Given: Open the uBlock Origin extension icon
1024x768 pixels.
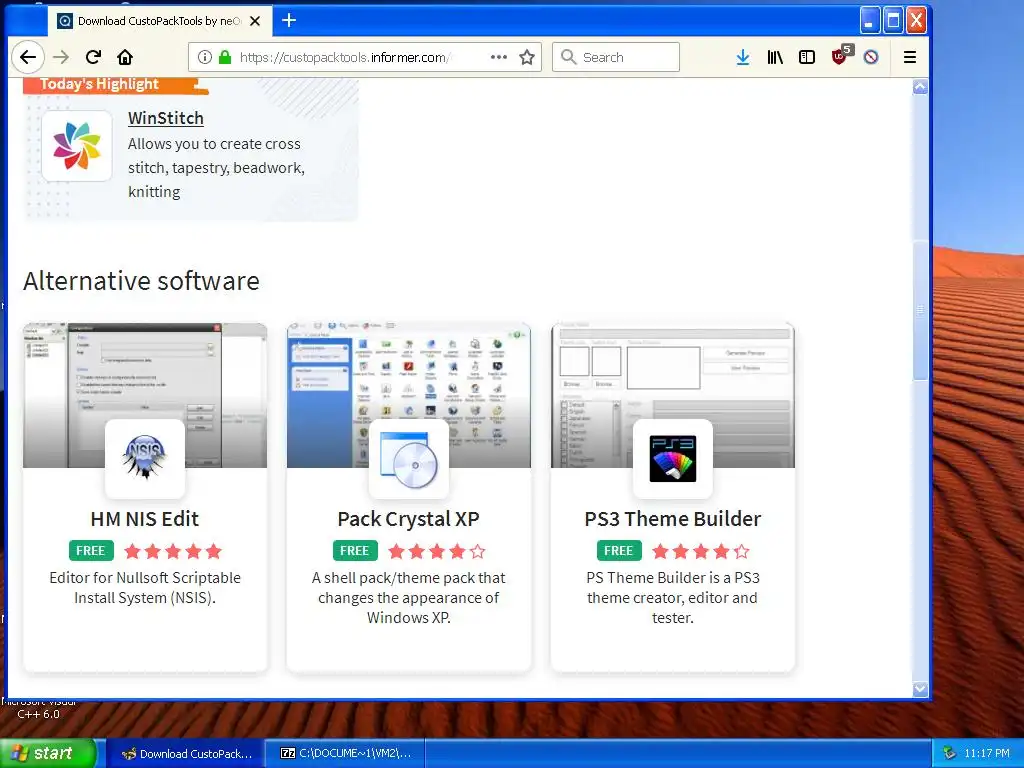Looking at the screenshot, I should [x=841, y=56].
